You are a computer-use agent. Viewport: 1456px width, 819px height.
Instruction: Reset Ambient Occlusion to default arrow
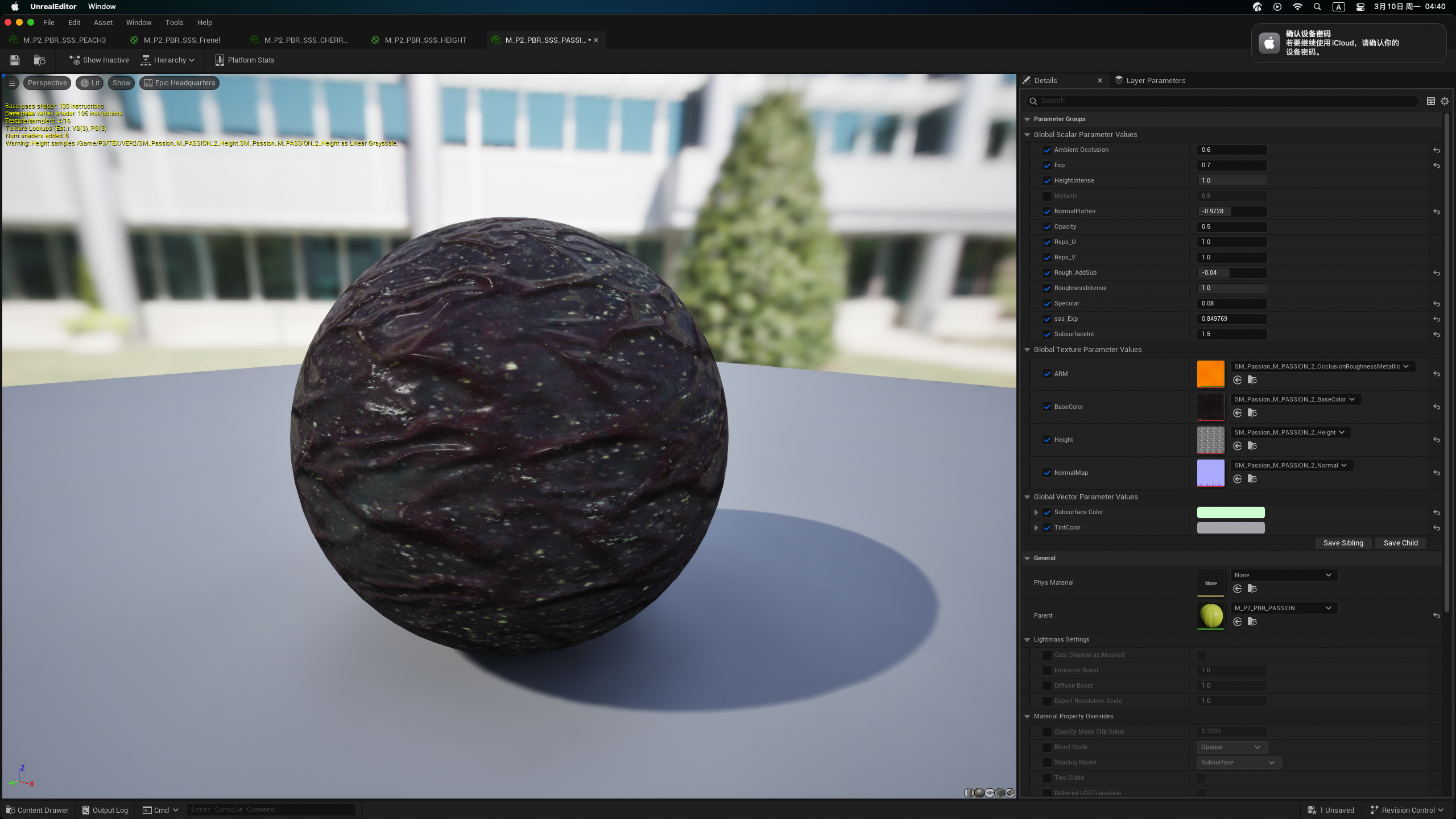coord(1437,150)
